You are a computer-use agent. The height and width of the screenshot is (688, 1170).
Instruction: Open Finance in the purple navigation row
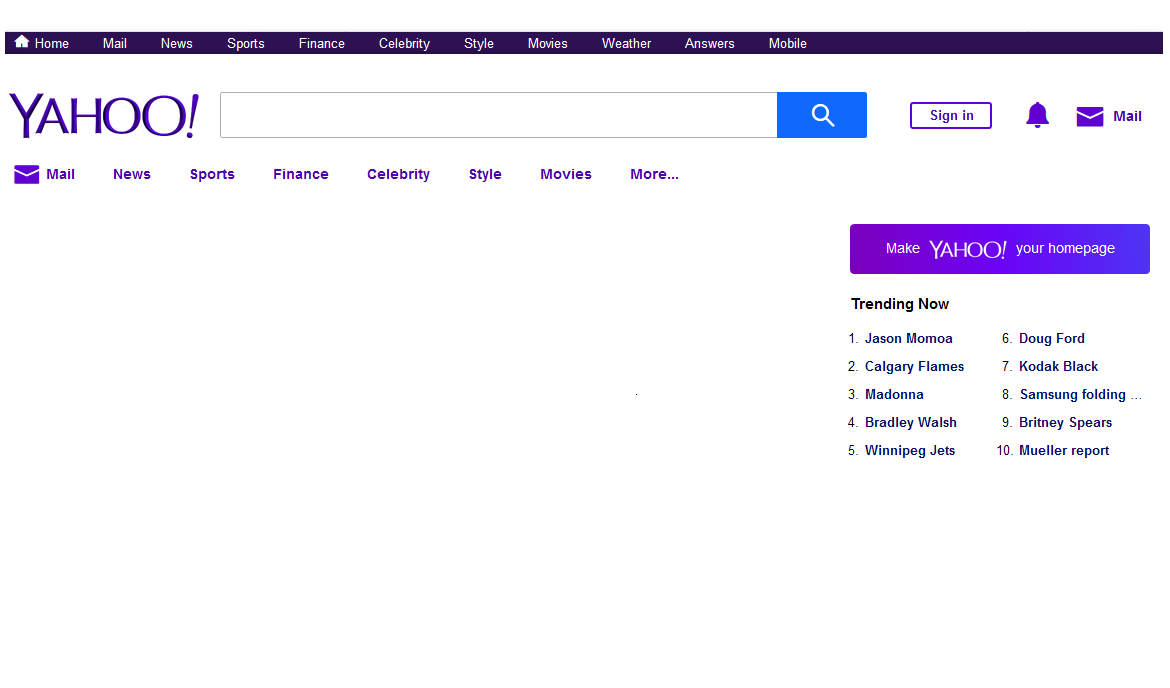pyautogui.click(x=300, y=174)
